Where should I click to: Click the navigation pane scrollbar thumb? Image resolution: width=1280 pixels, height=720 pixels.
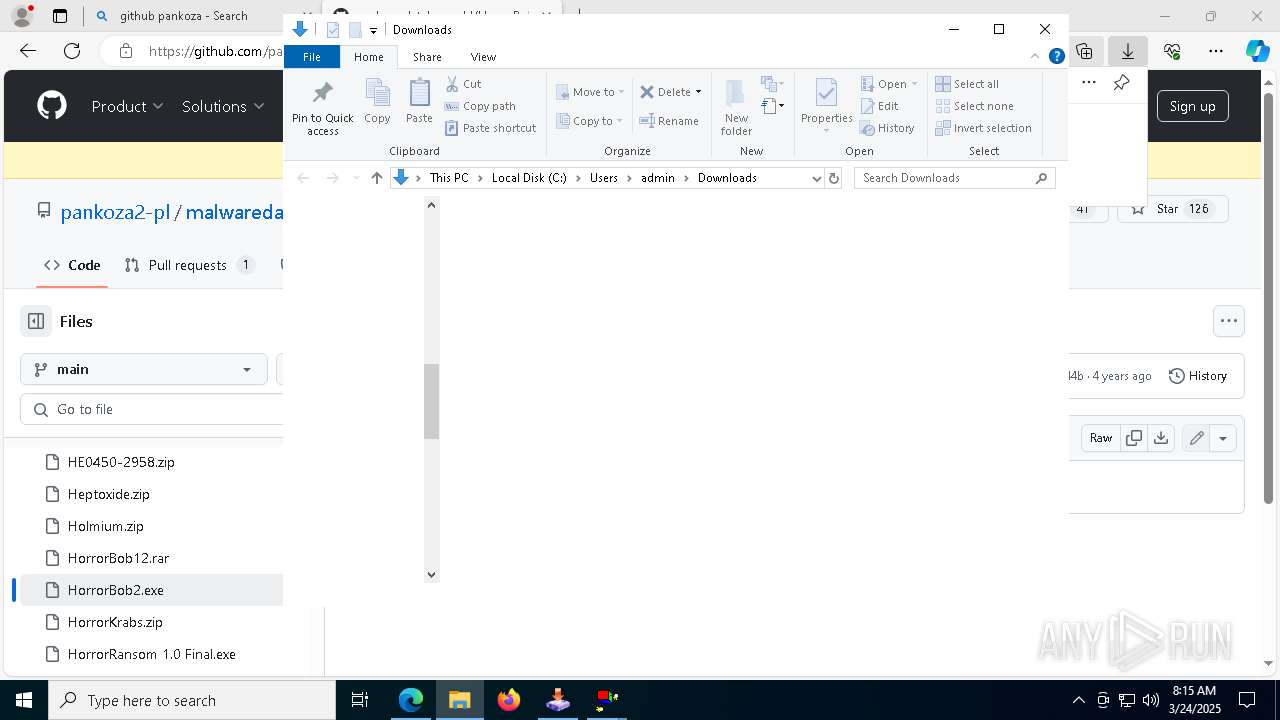tap(432, 402)
